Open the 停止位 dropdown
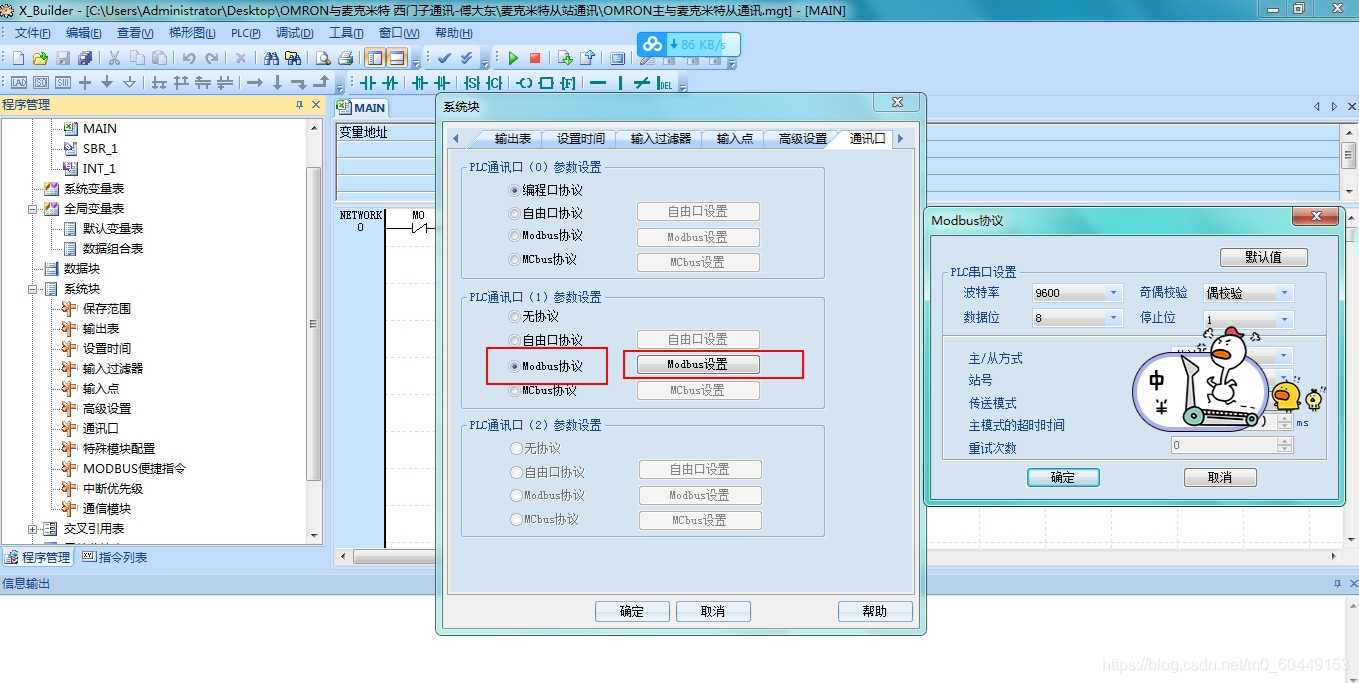 [x=1285, y=320]
